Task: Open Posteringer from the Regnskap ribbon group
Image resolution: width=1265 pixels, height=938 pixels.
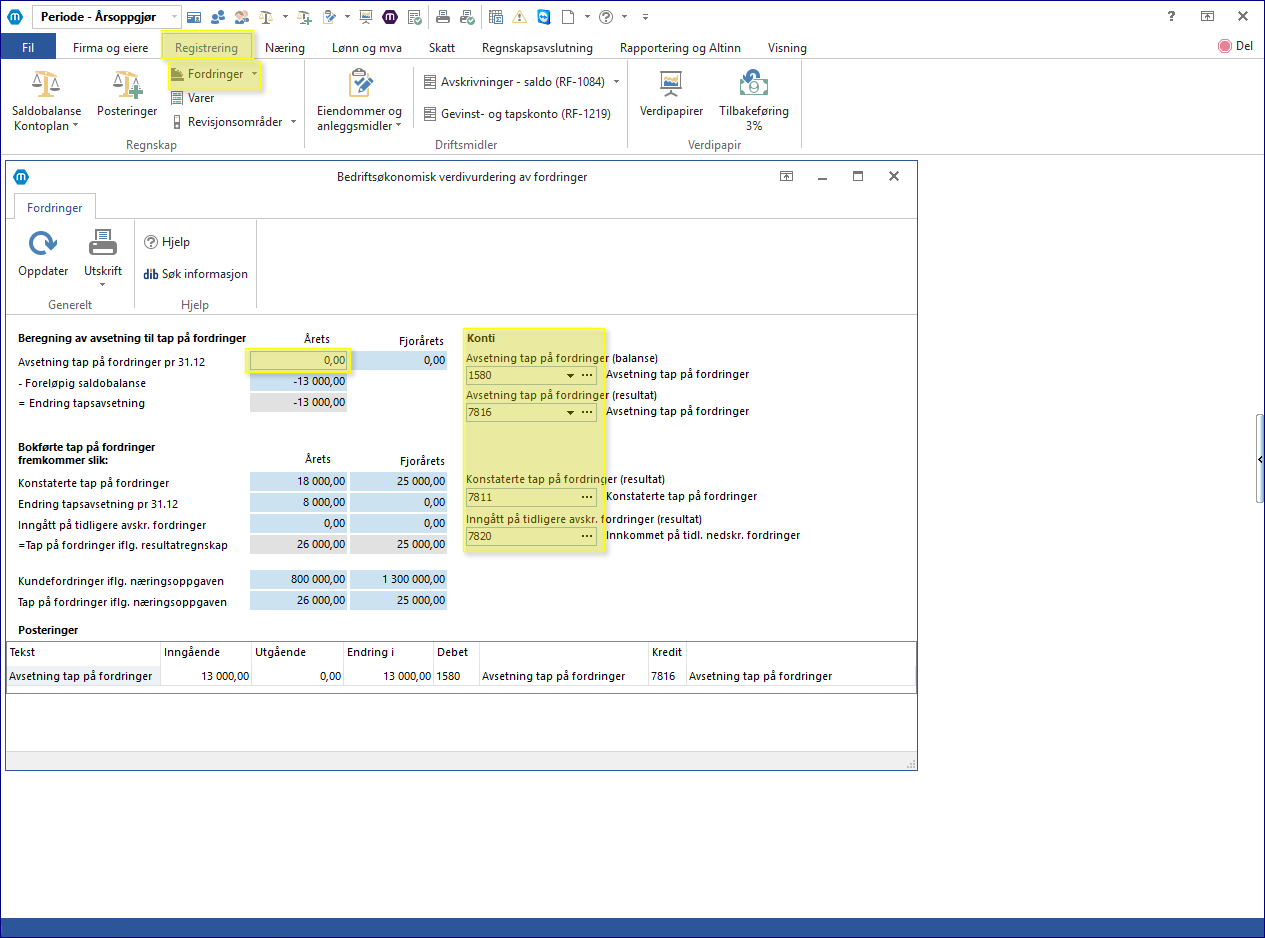Action: (127, 96)
